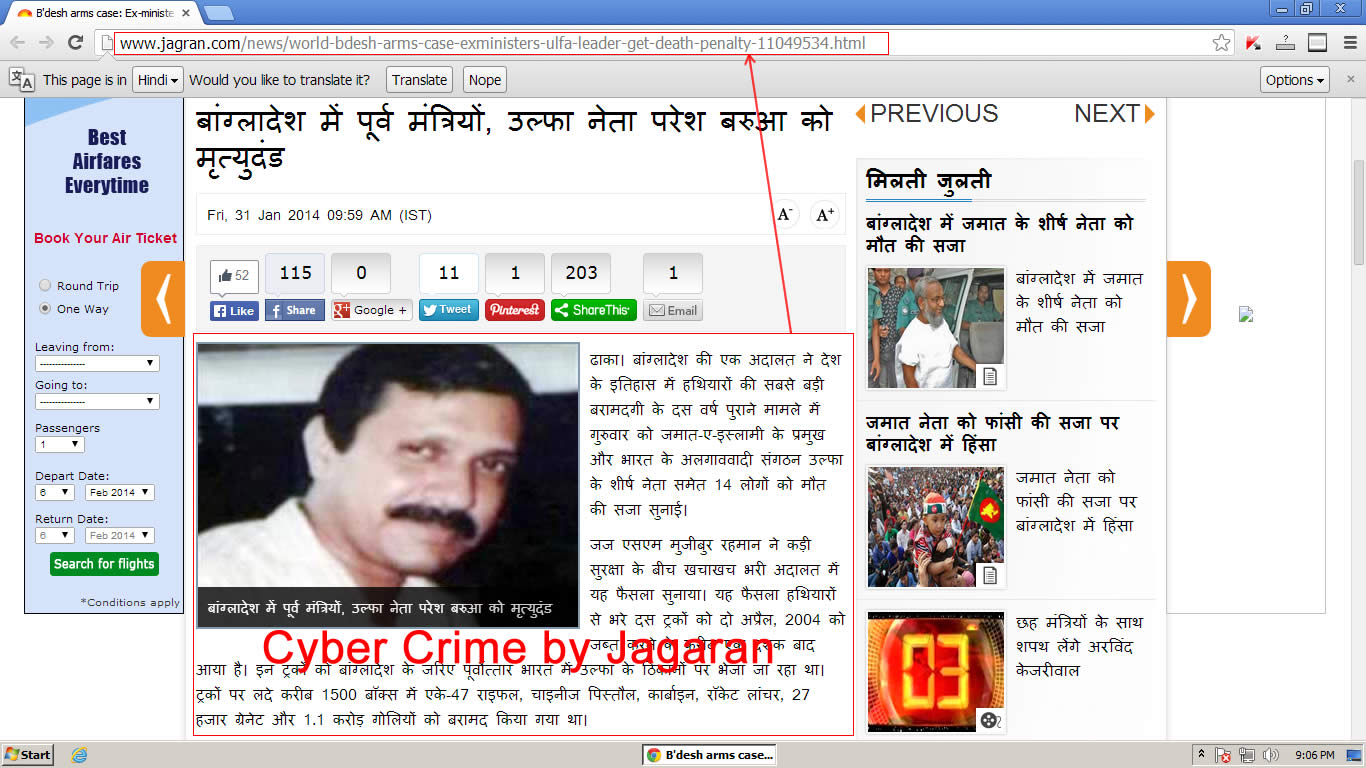The image size is (1366, 768).
Task: Bookmark this page with the star icon
Action: (x=1220, y=44)
